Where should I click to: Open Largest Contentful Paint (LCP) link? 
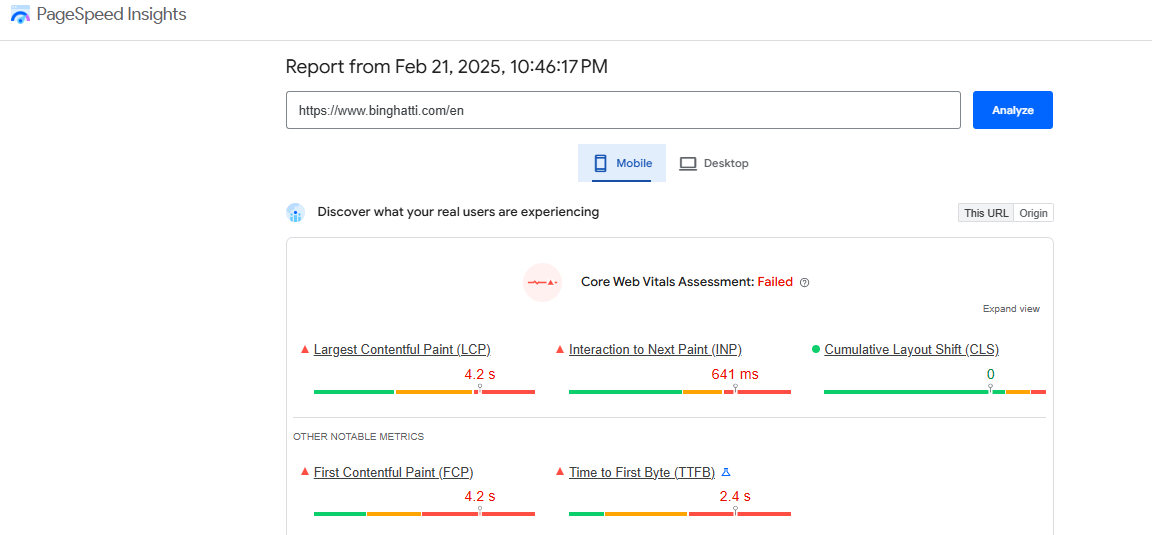[x=402, y=350]
